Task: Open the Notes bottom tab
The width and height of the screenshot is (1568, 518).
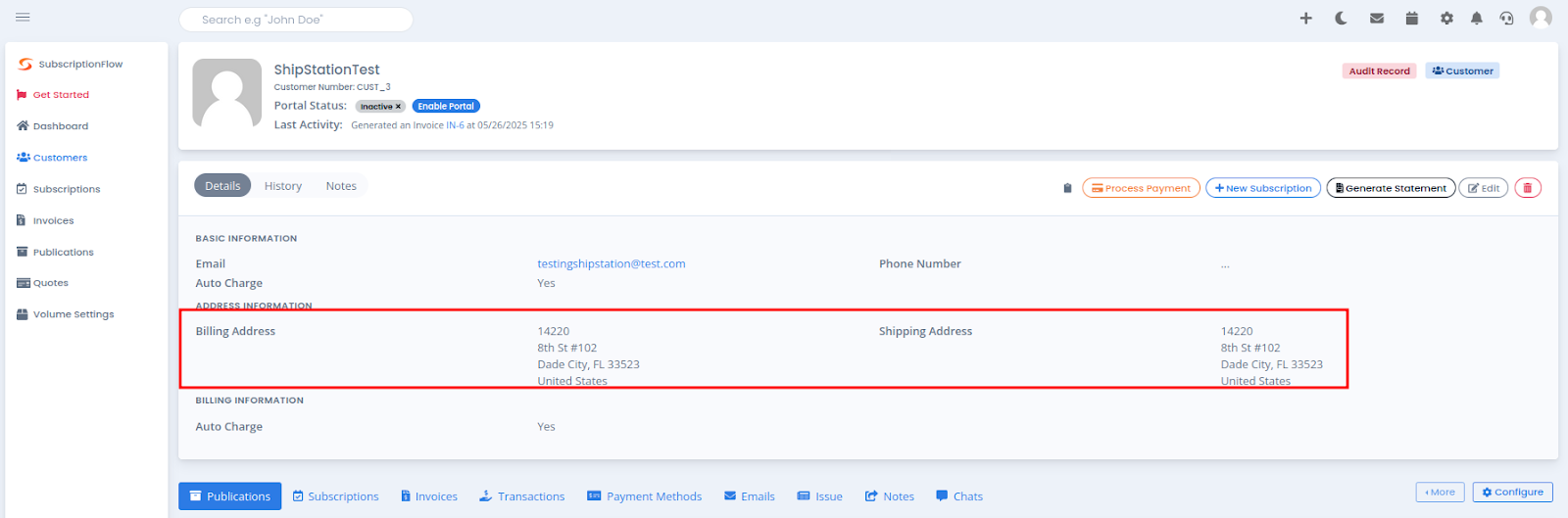Action: coord(890,496)
